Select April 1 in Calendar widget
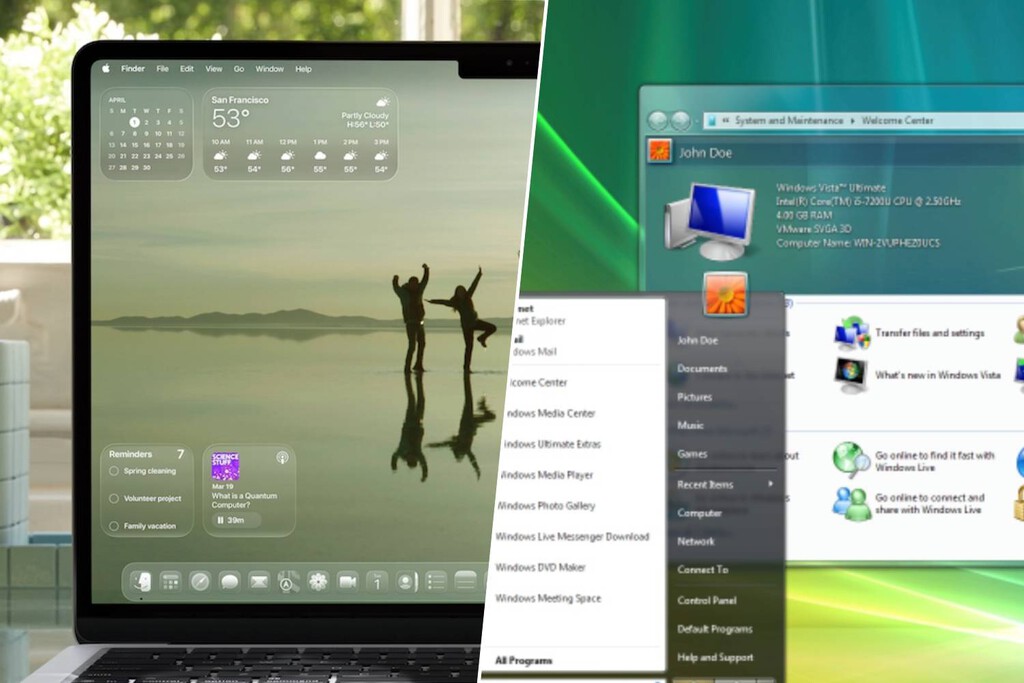 [x=134, y=122]
